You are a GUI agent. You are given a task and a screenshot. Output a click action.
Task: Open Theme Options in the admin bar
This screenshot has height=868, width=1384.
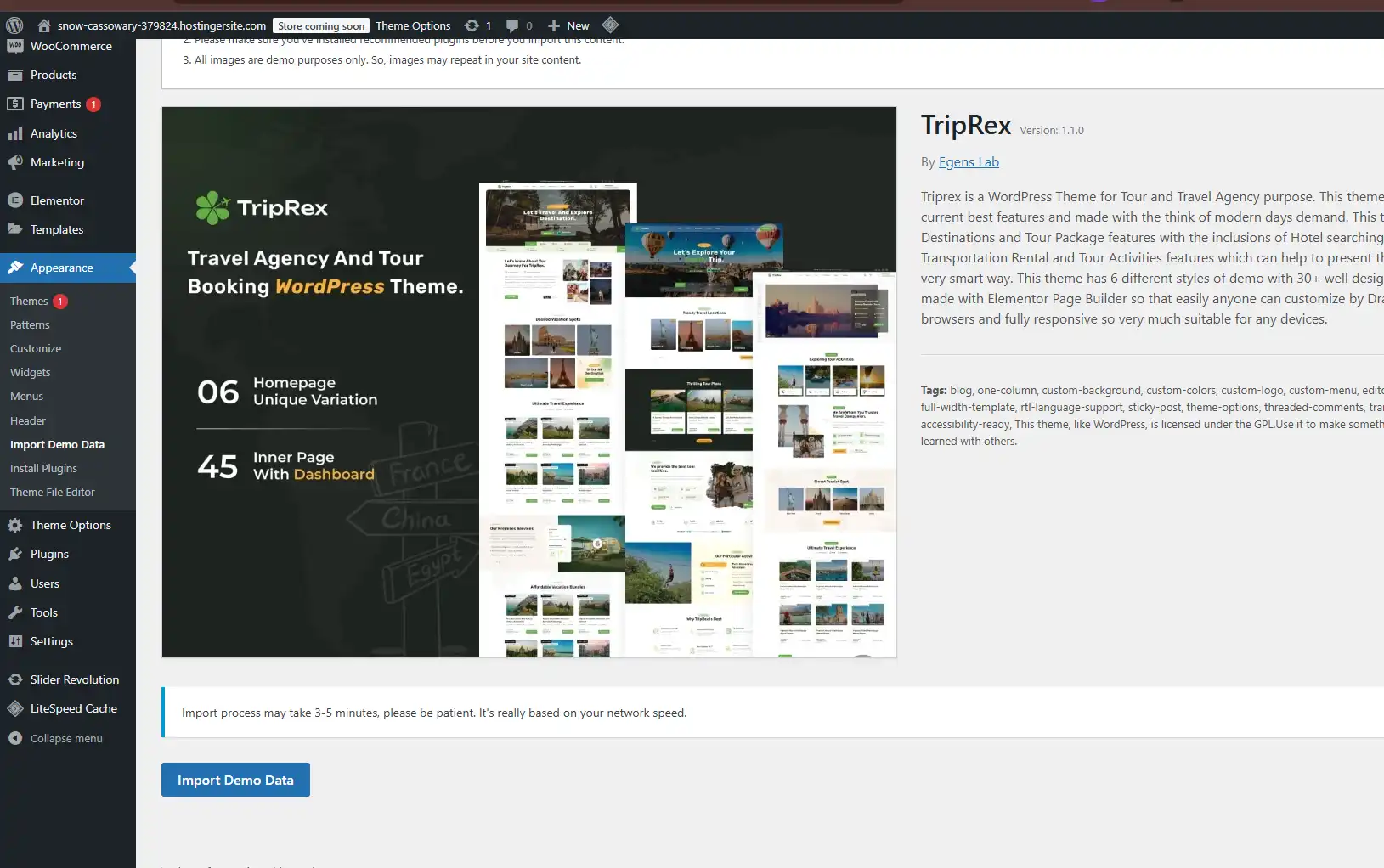(x=413, y=25)
